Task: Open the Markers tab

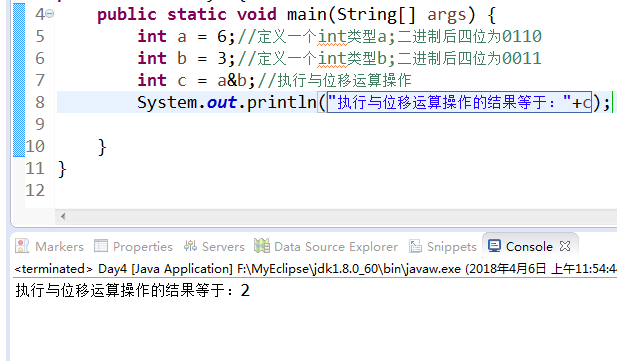Action: [x=50, y=246]
